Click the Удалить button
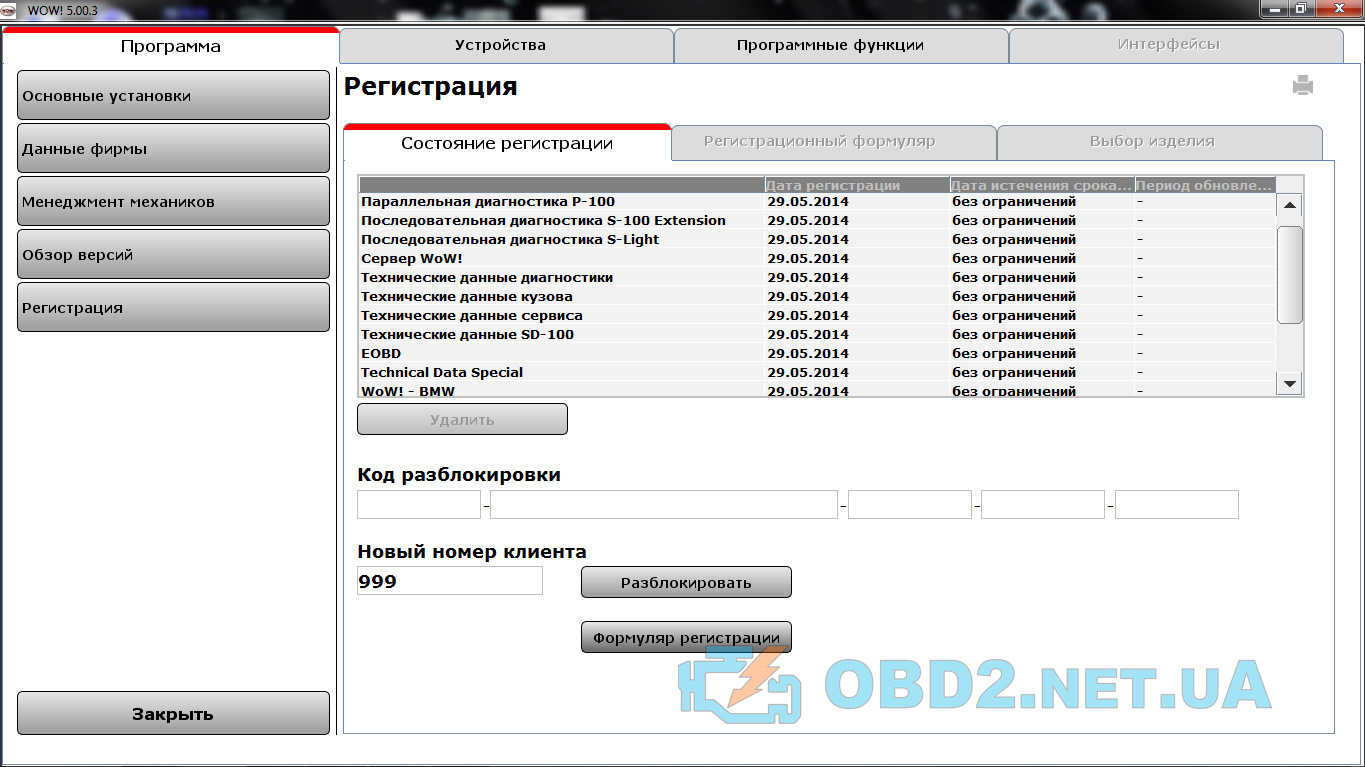Image resolution: width=1365 pixels, height=767 pixels. pos(462,419)
